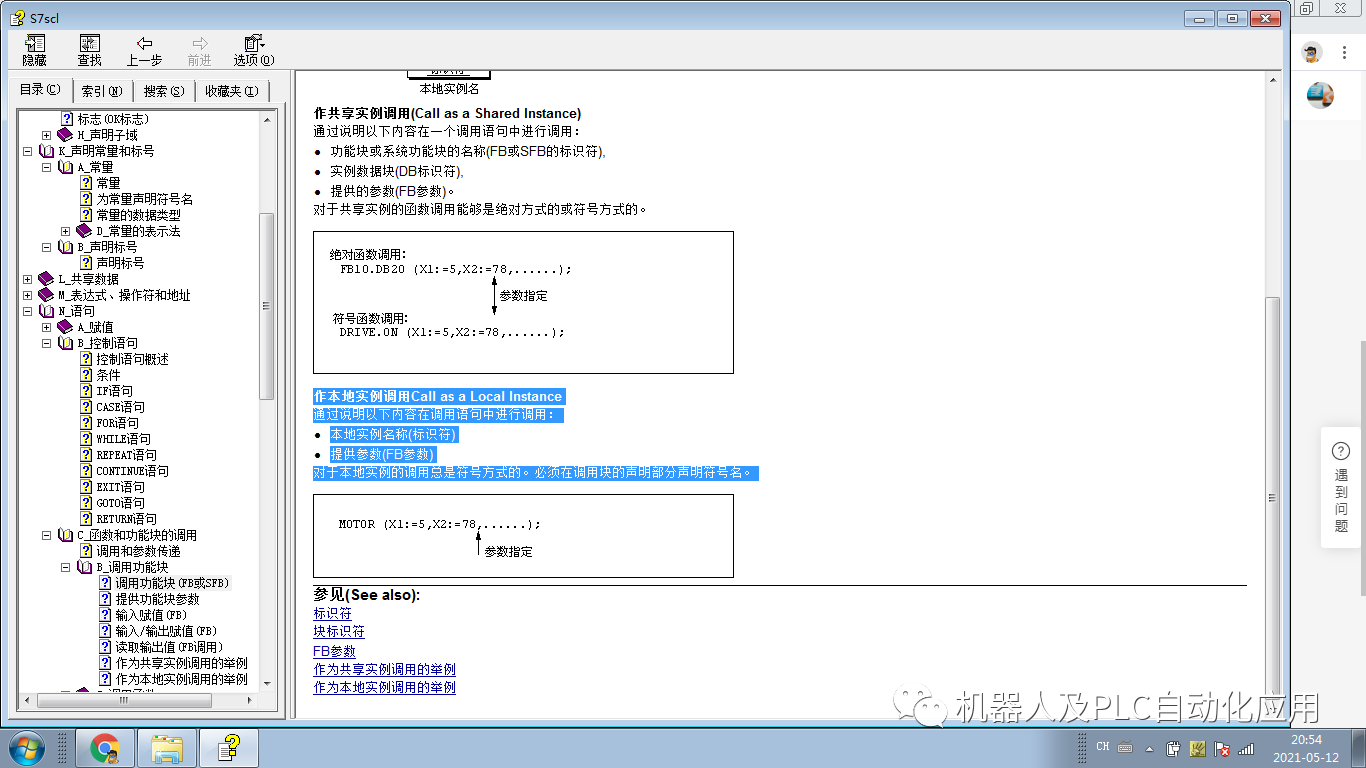Click topic icon for FOR语句
This screenshot has height=768, width=1366.
click(x=86, y=423)
